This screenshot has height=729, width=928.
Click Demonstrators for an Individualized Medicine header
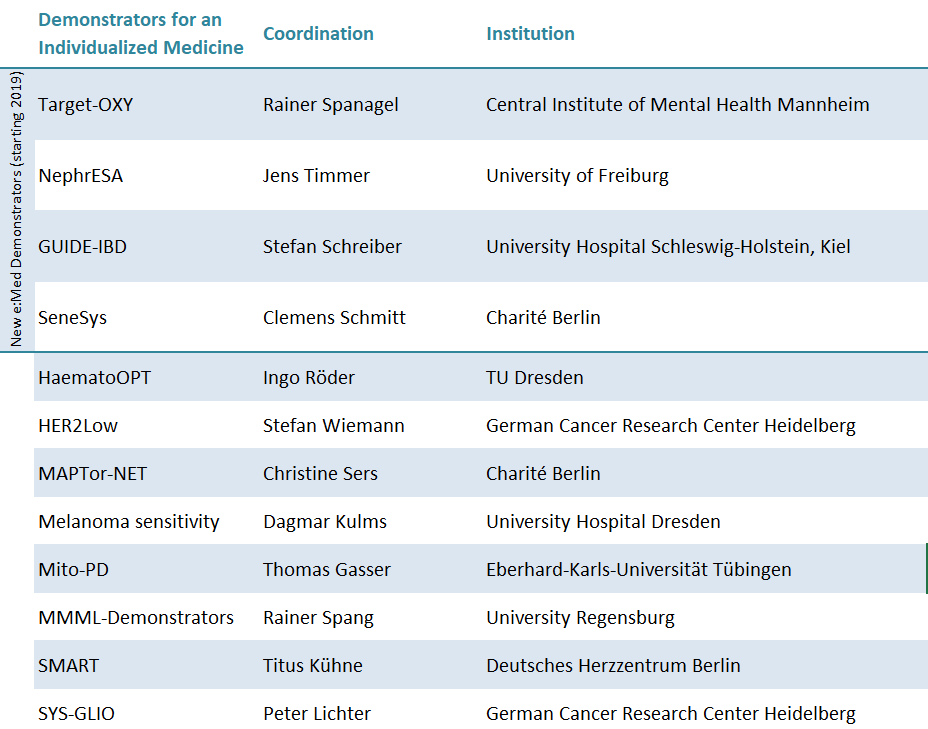(x=141, y=34)
